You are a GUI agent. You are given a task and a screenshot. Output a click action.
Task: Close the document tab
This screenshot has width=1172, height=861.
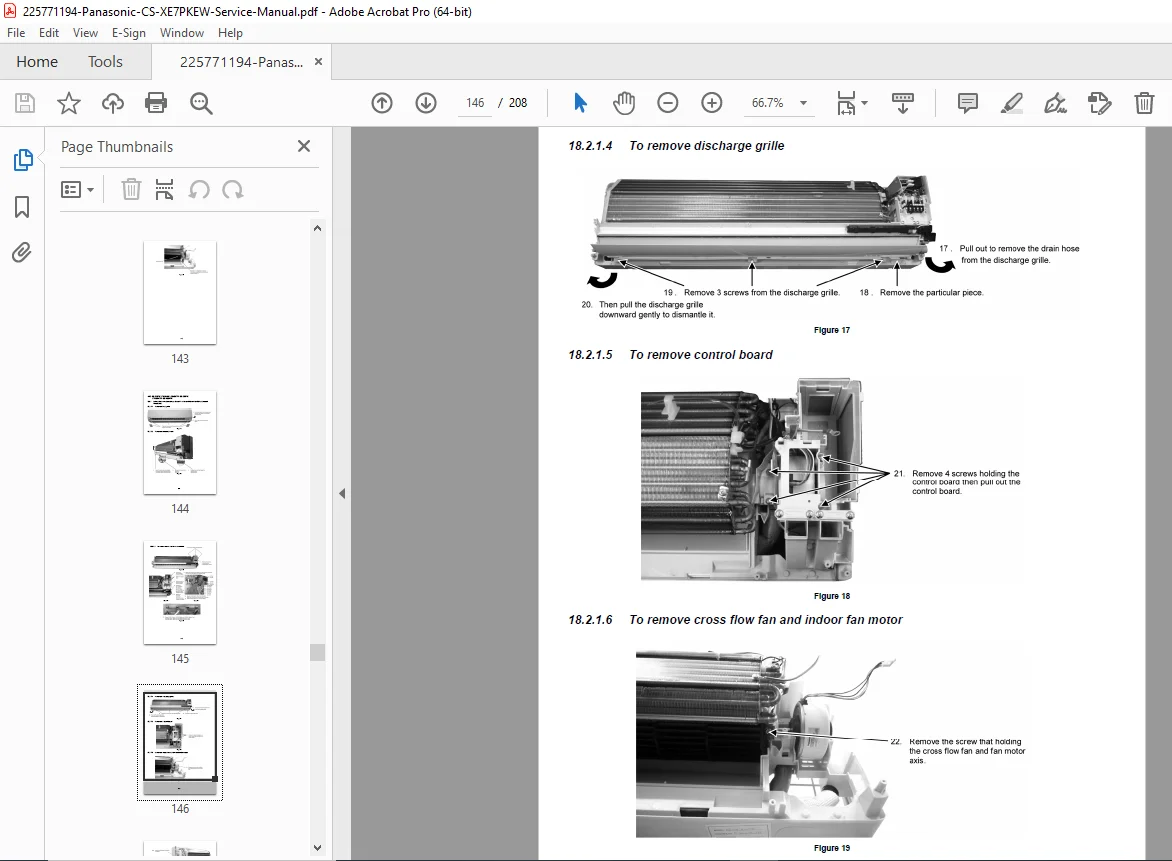coord(318,62)
